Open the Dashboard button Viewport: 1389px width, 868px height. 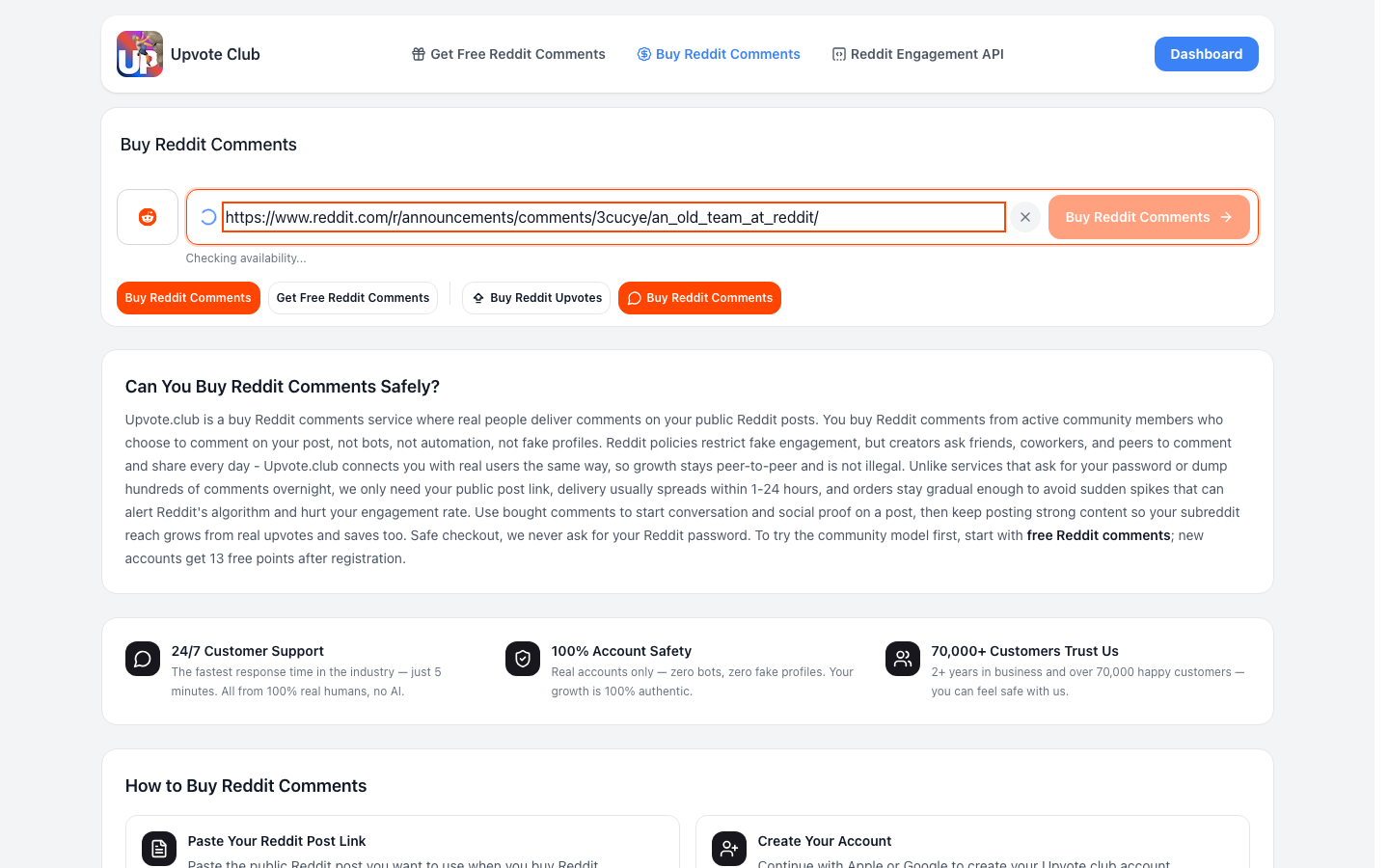click(1207, 54)
